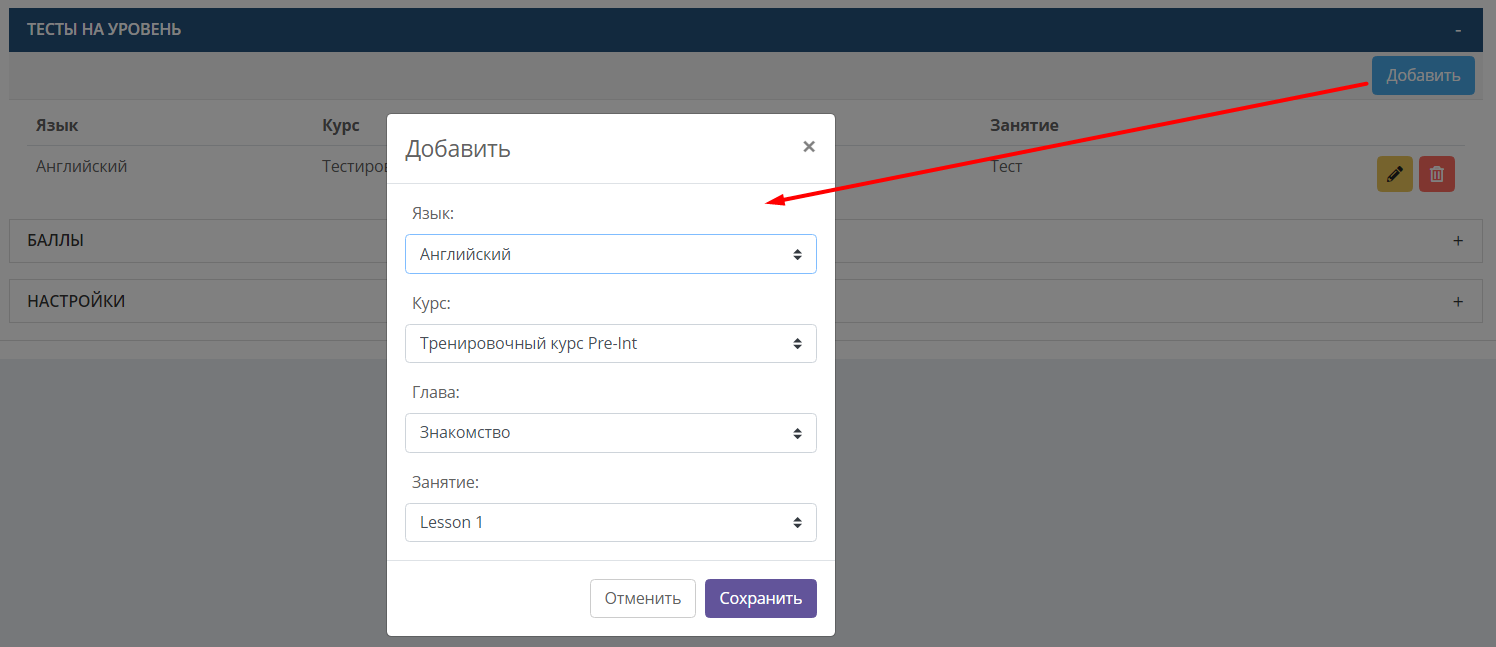1496x647 pixels.
Task: Click the blue Добавить button
Action: [x=1423, y=76]
